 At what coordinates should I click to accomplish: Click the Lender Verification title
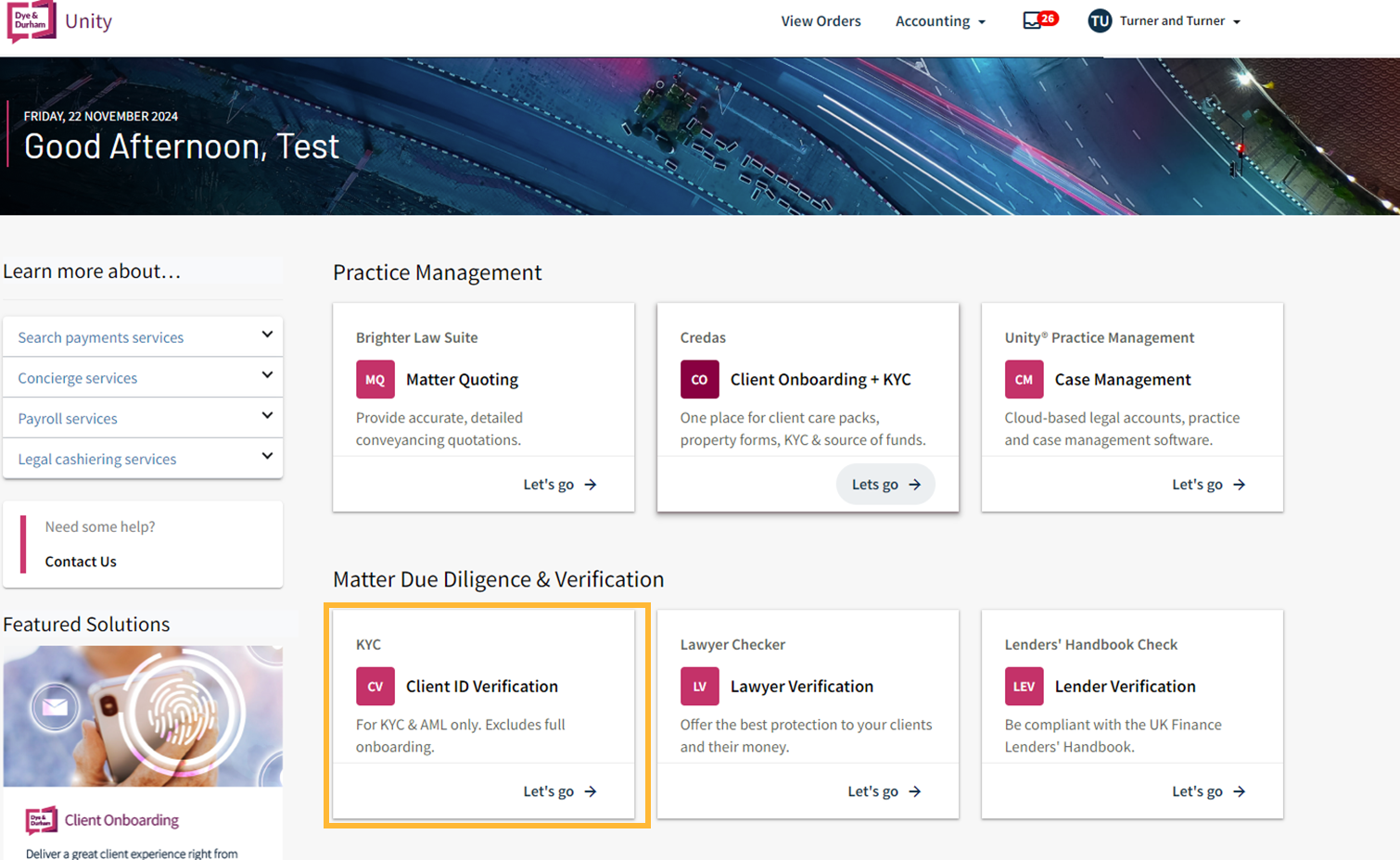(1126, 686)
